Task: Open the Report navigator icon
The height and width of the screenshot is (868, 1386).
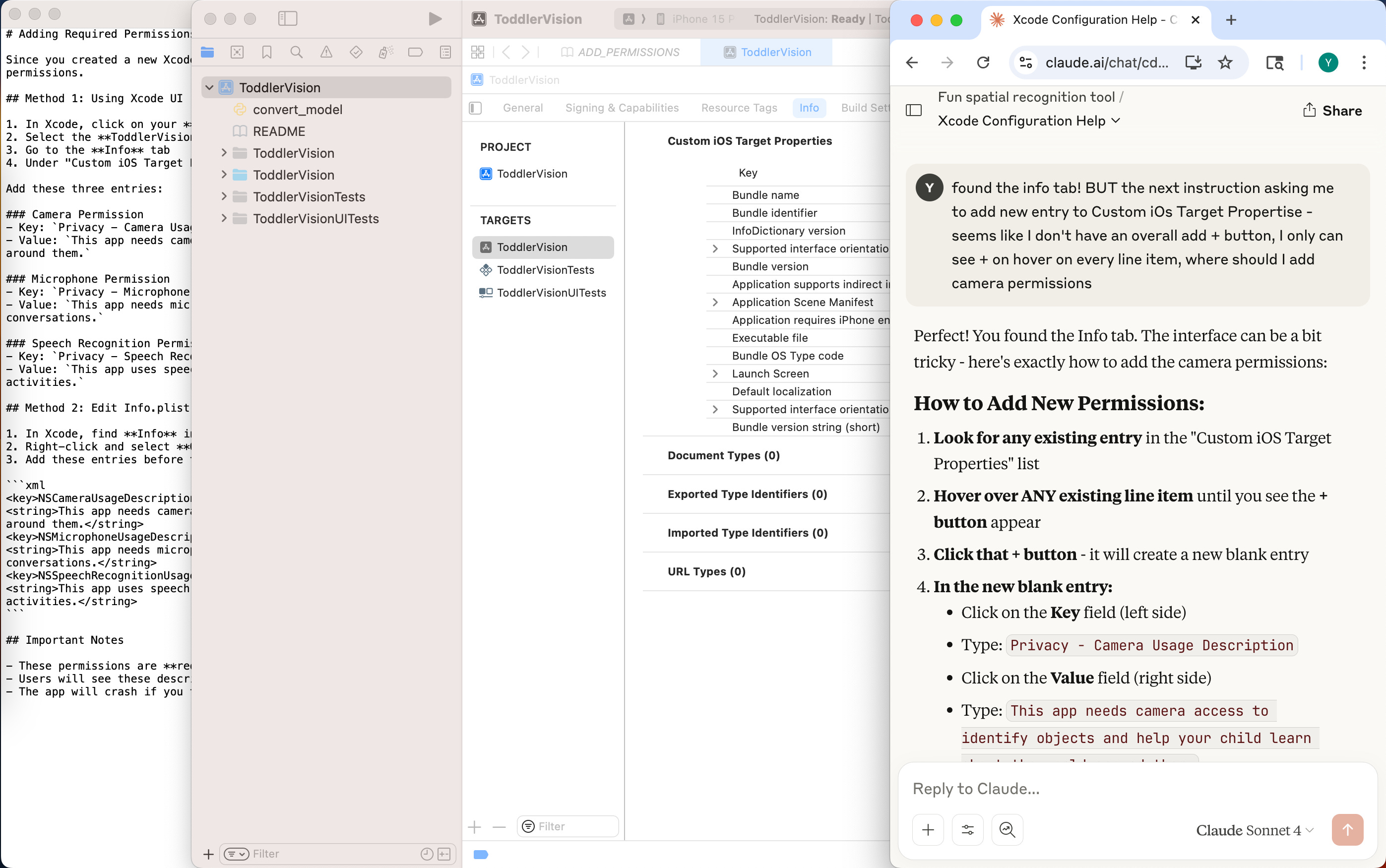Action: [x=445, y=52]
